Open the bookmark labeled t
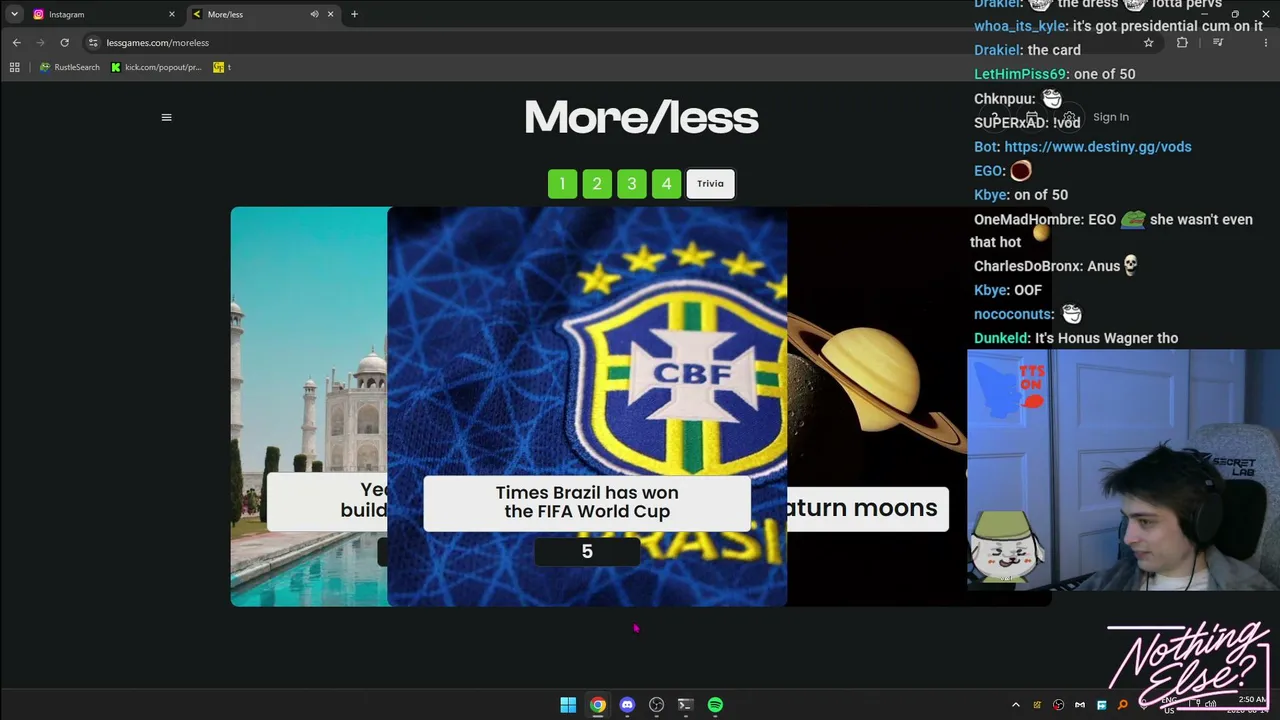 (x=222, y=67)
